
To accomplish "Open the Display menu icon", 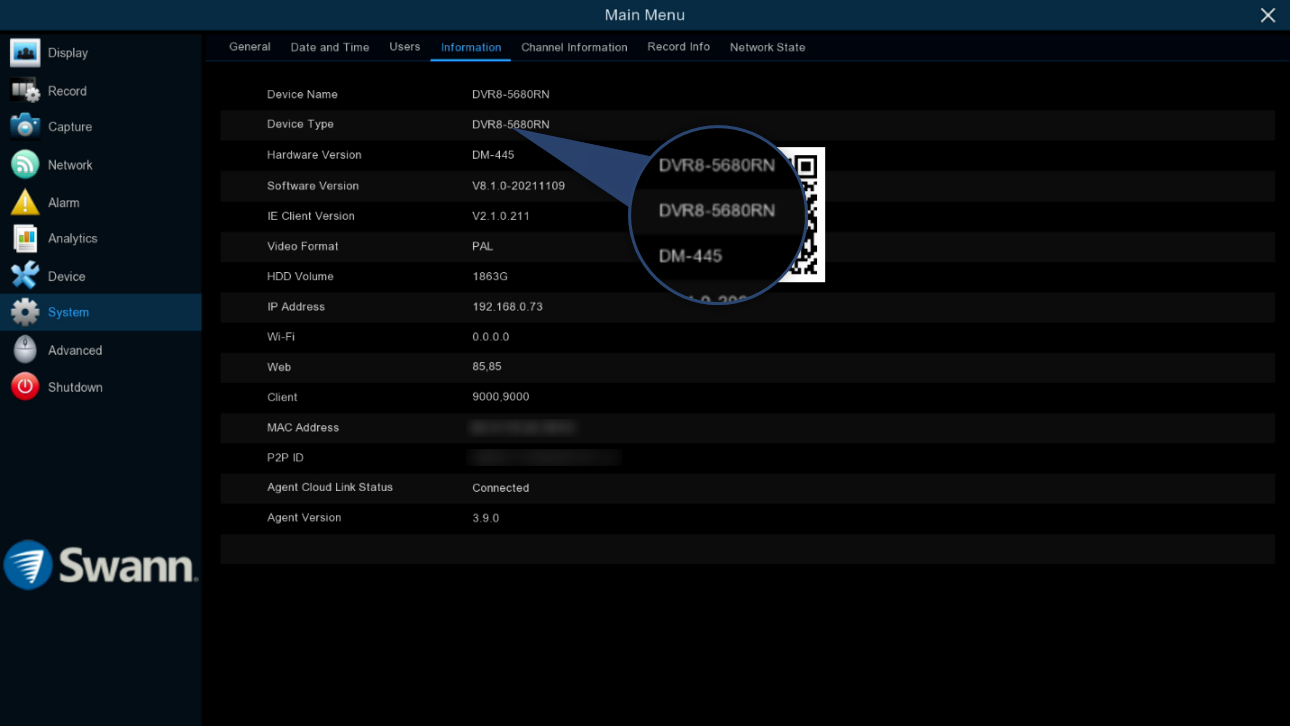I will (25, 53).
